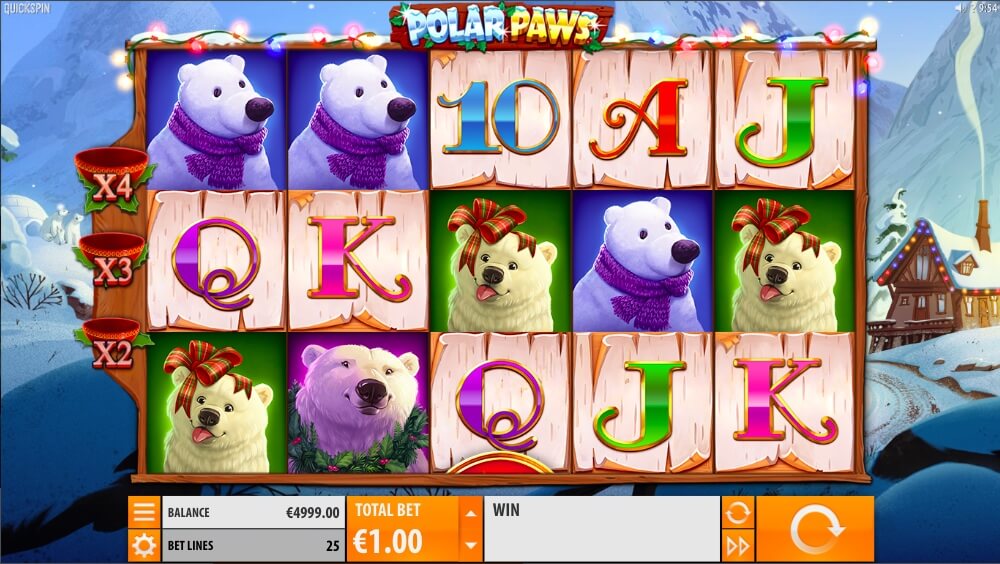Mute the sound with the speaker icon
1000x564 pixels.
[960, 8]
